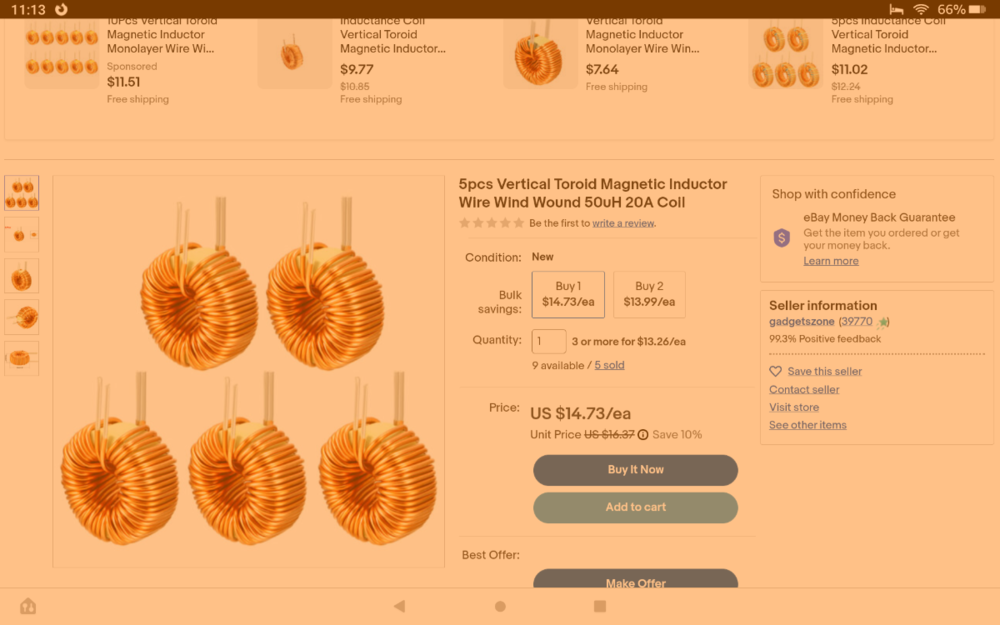
Task: Tap the circle home button at bottom
Action: (x=499, y=605)
